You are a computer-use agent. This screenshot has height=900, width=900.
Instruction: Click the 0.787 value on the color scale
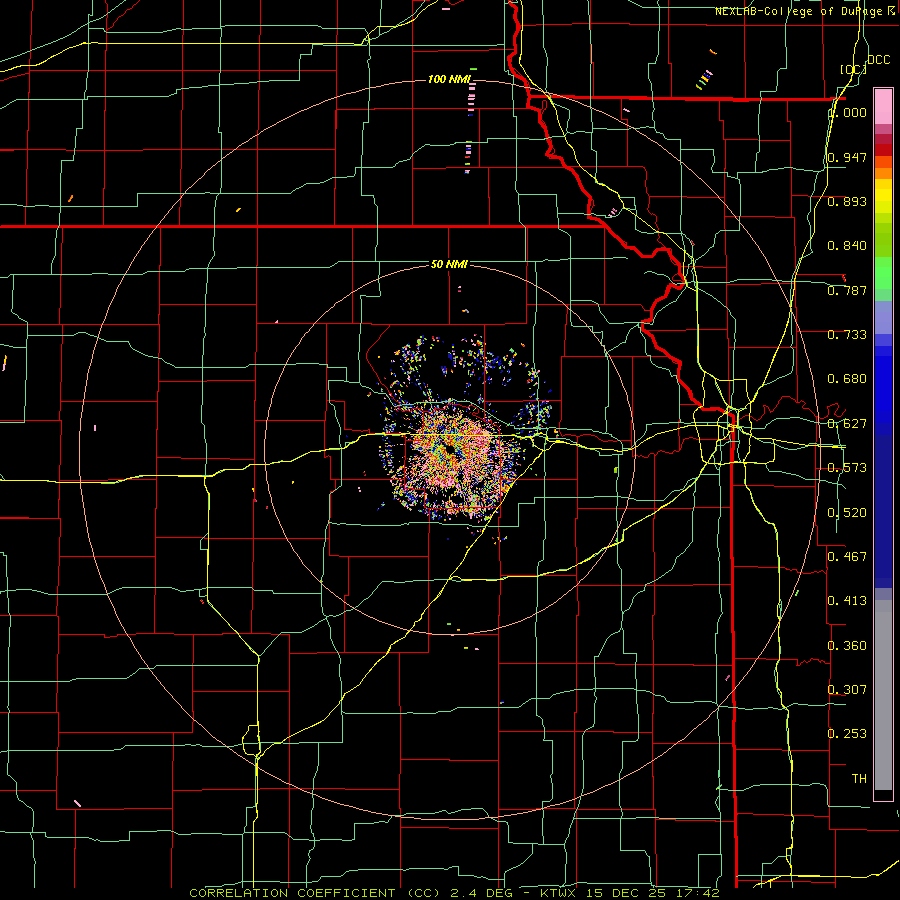coord(847,290)
